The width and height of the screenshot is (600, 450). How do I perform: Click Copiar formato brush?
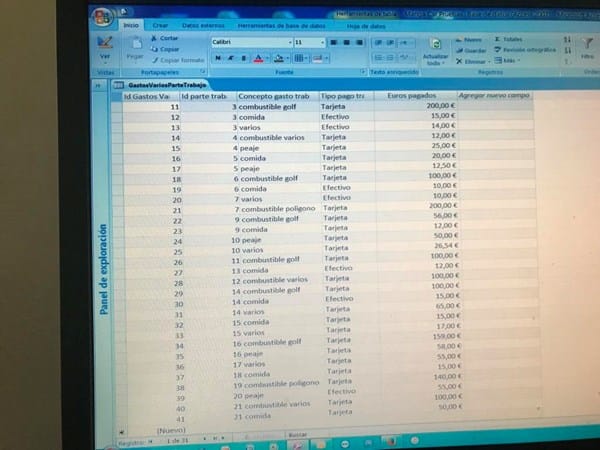click(x=178, y=60)
